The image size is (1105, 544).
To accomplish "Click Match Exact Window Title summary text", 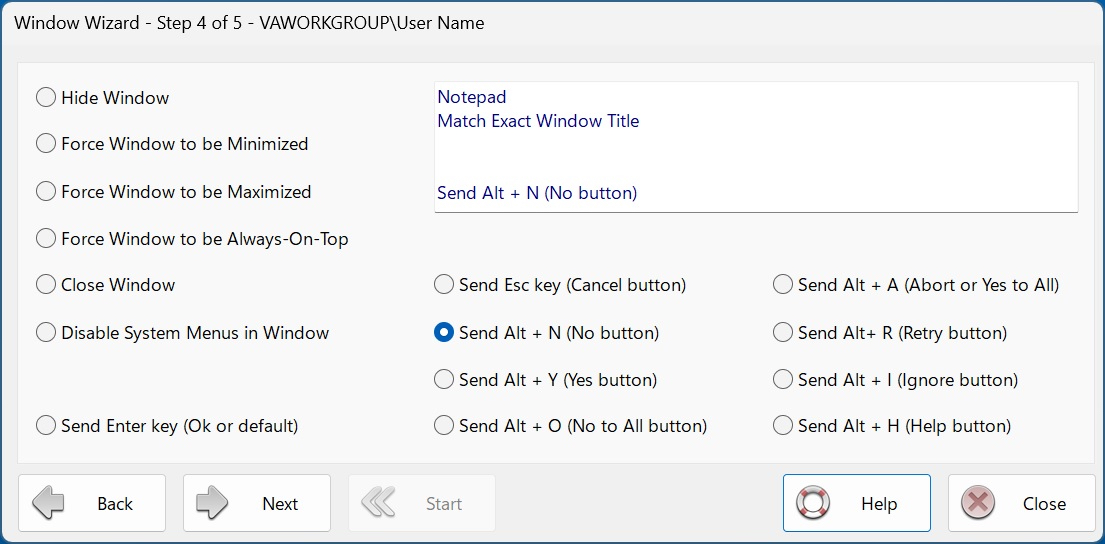I will point(538,120).
